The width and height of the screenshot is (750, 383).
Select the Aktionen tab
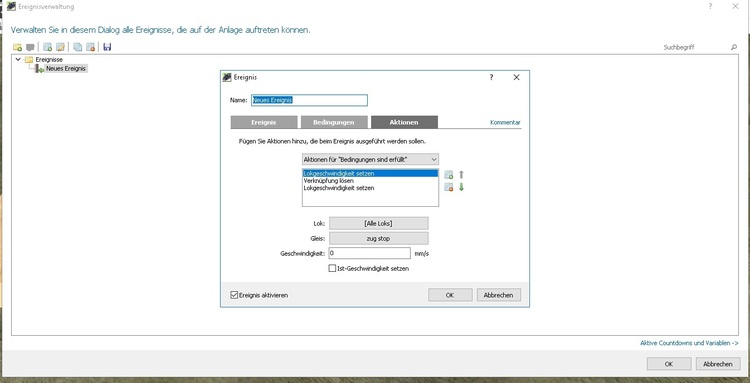(404, 122)
